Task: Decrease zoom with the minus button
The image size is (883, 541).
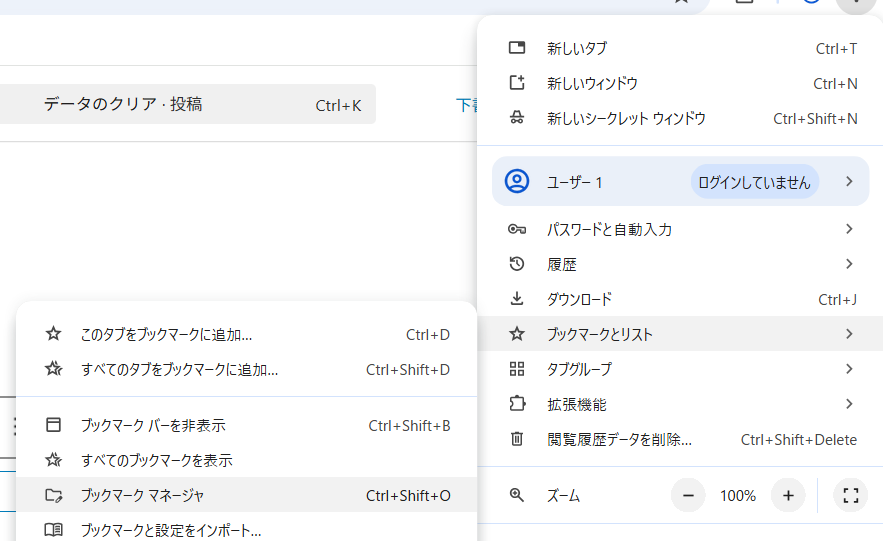Action: click(688, 495)
